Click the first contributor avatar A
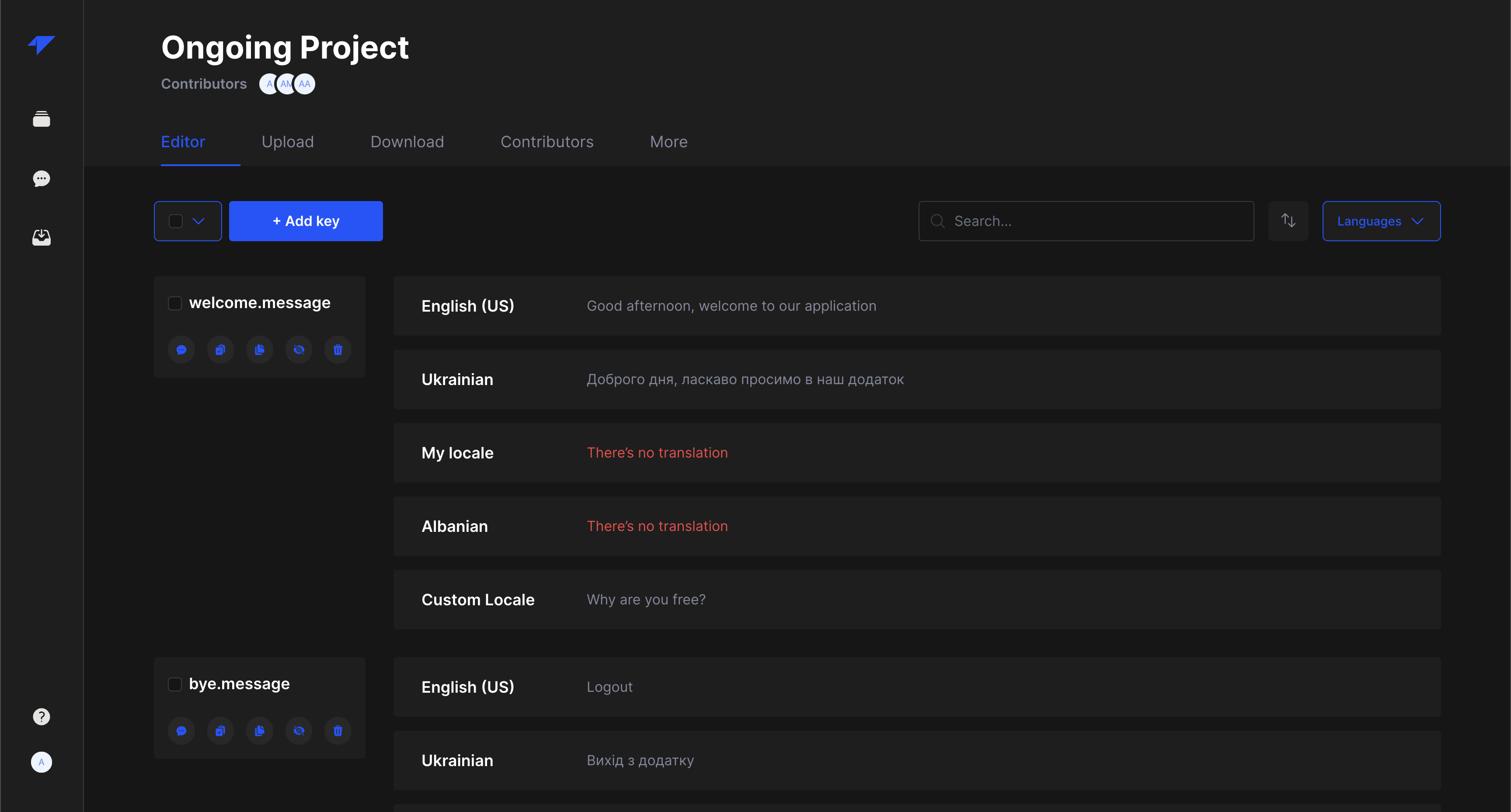The width and height of the screenshot is (1511, 812). (268, 84)
